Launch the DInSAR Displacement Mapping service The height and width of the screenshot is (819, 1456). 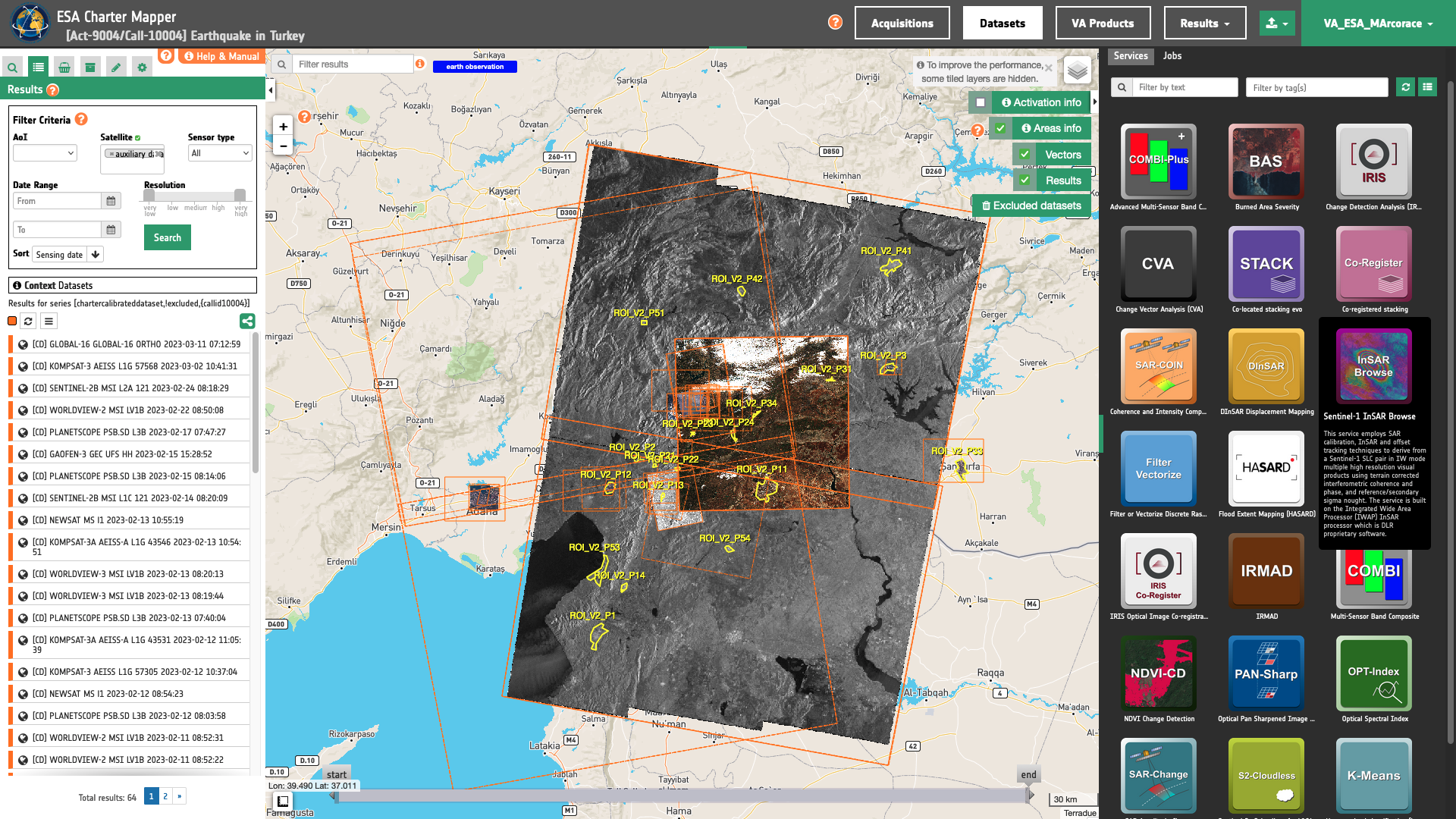tap(1266, 366)
